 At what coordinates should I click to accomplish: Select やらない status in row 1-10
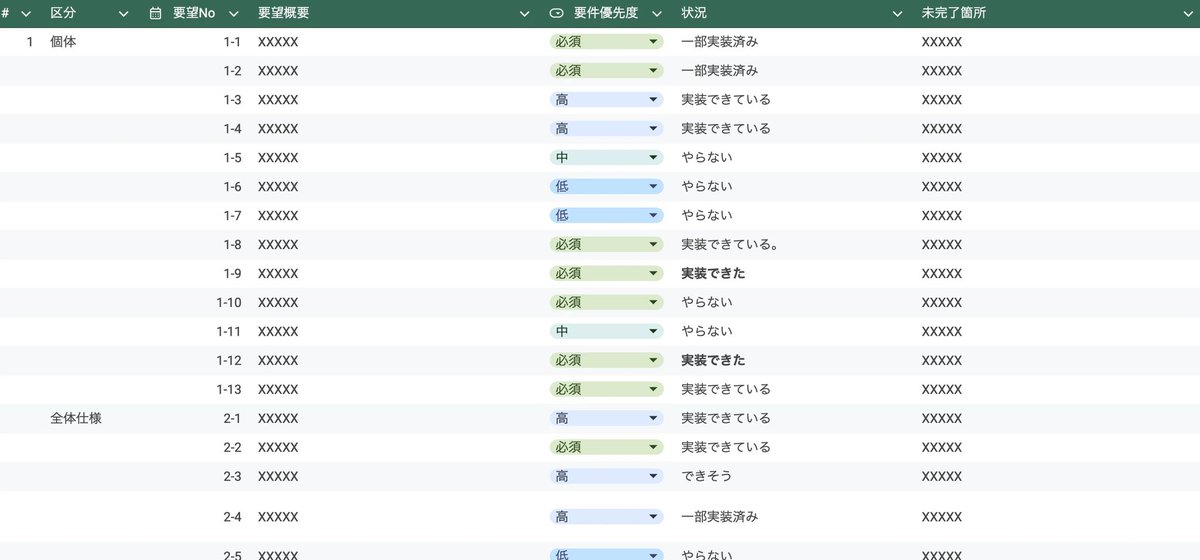(x=707, y=303)
